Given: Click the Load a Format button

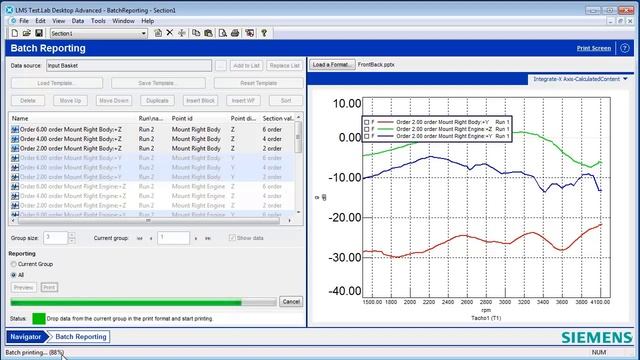Looking at the screenshot, I should point(332,64).
